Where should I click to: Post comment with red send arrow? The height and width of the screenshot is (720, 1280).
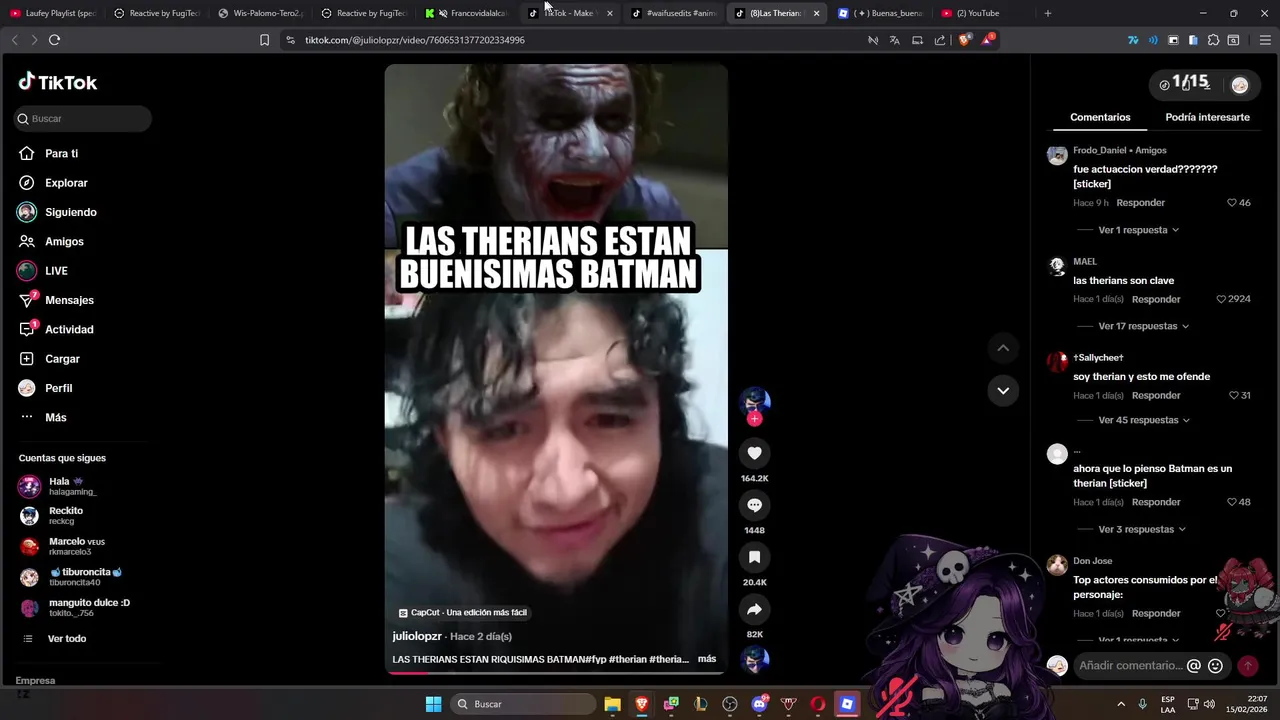(x=1247, y=665)
